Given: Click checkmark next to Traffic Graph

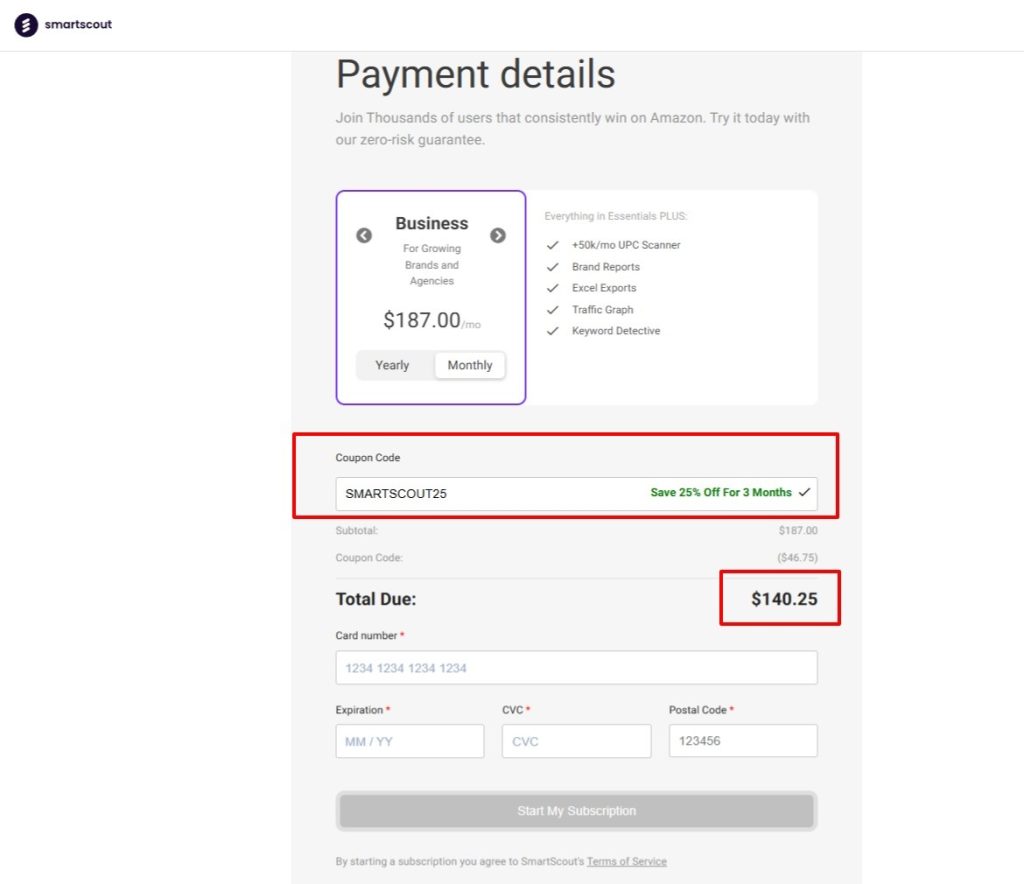Looking at the screenshot, I should coord(553,310).
